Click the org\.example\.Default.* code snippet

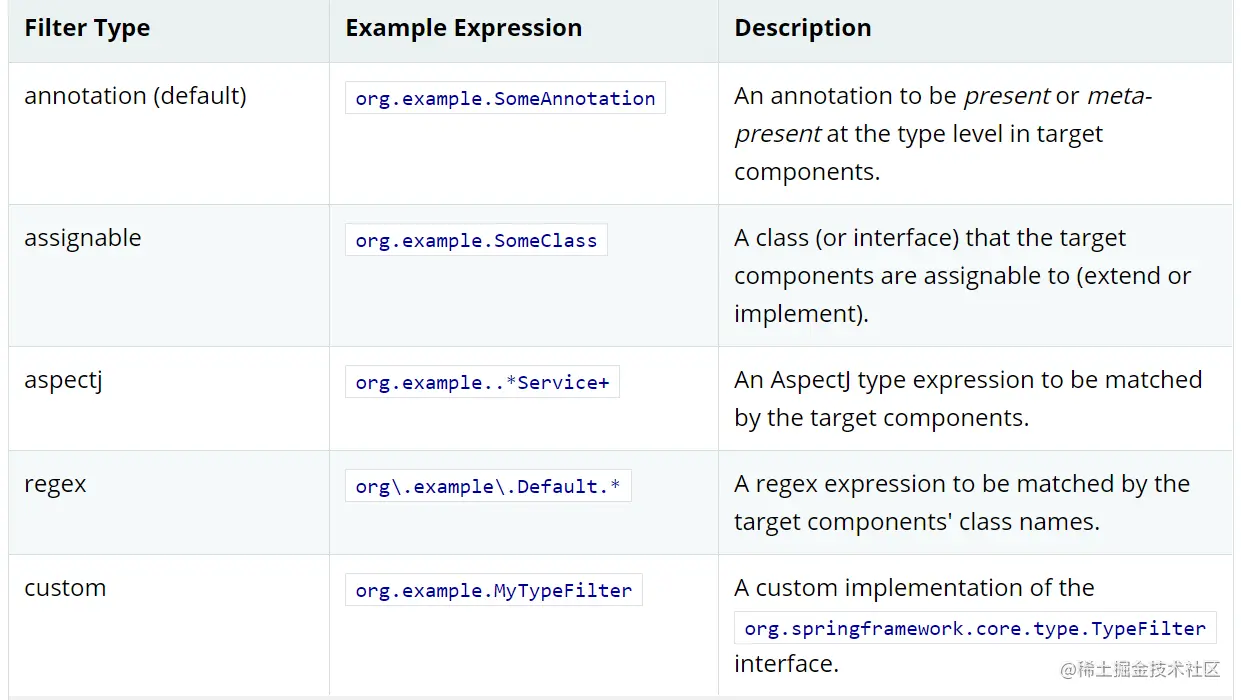(x=488, y=486)
